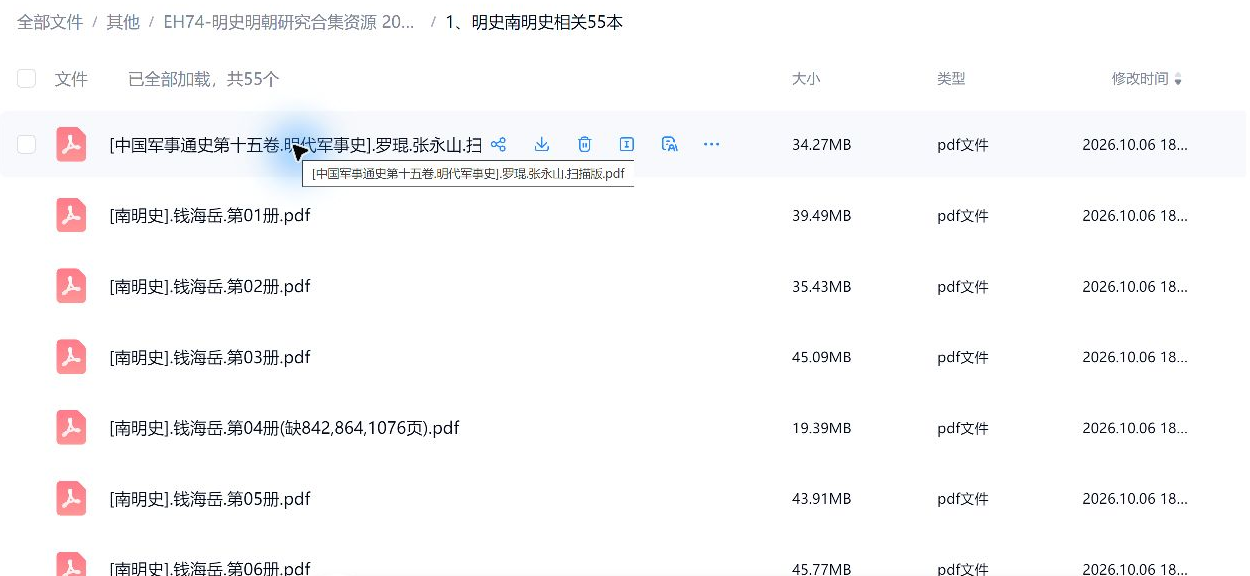The image size is (1250, 576).
Task: Share the 中国军事通史第十五卷 file
Action: point(499,144)
